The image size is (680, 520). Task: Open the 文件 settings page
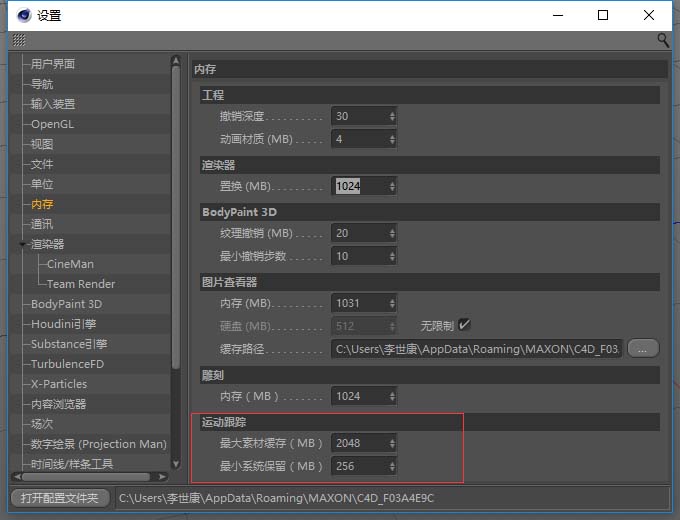(x=42, y=164)
